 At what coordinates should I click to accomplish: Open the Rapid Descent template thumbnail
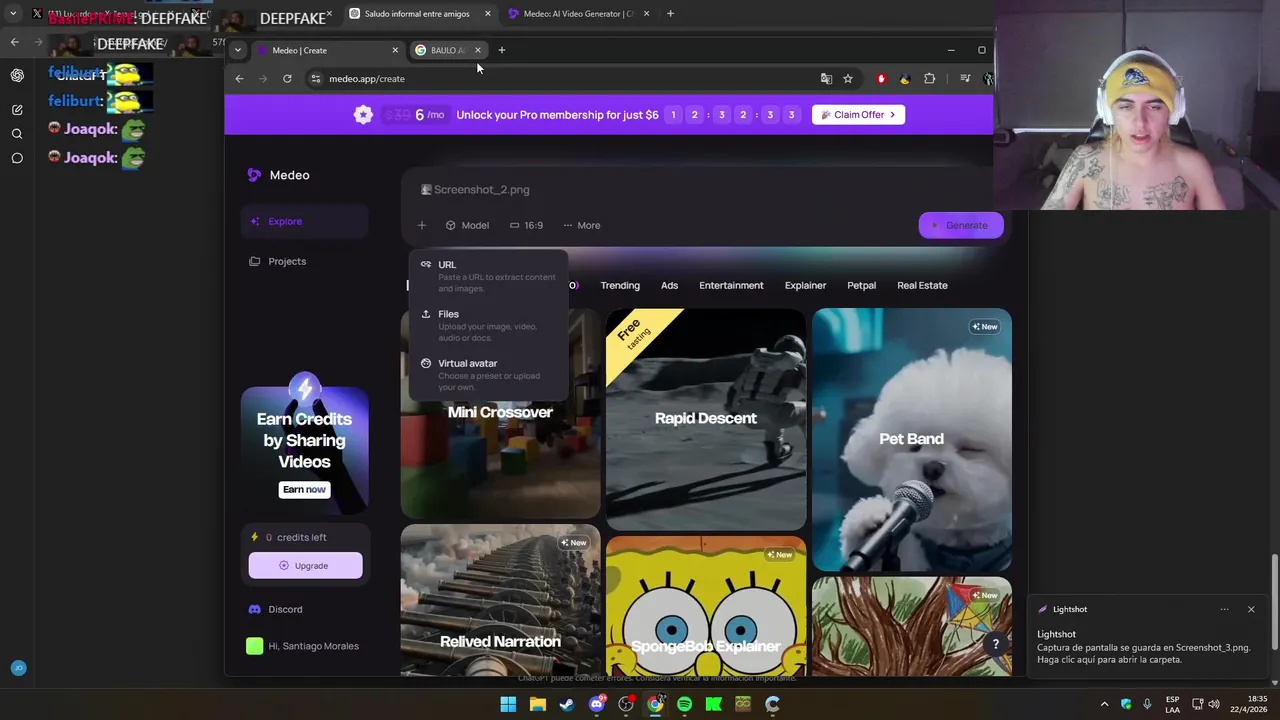pos(705,419)
